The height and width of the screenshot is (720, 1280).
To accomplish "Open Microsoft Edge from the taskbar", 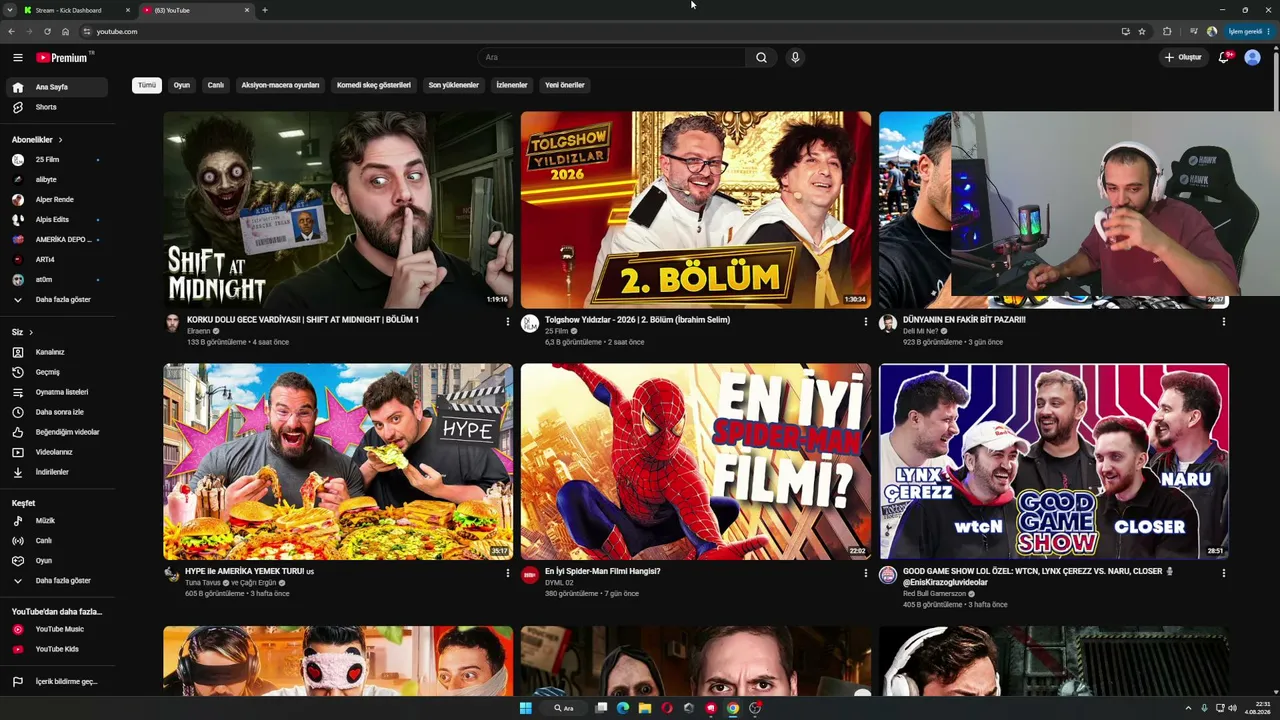I will (623, 708).
